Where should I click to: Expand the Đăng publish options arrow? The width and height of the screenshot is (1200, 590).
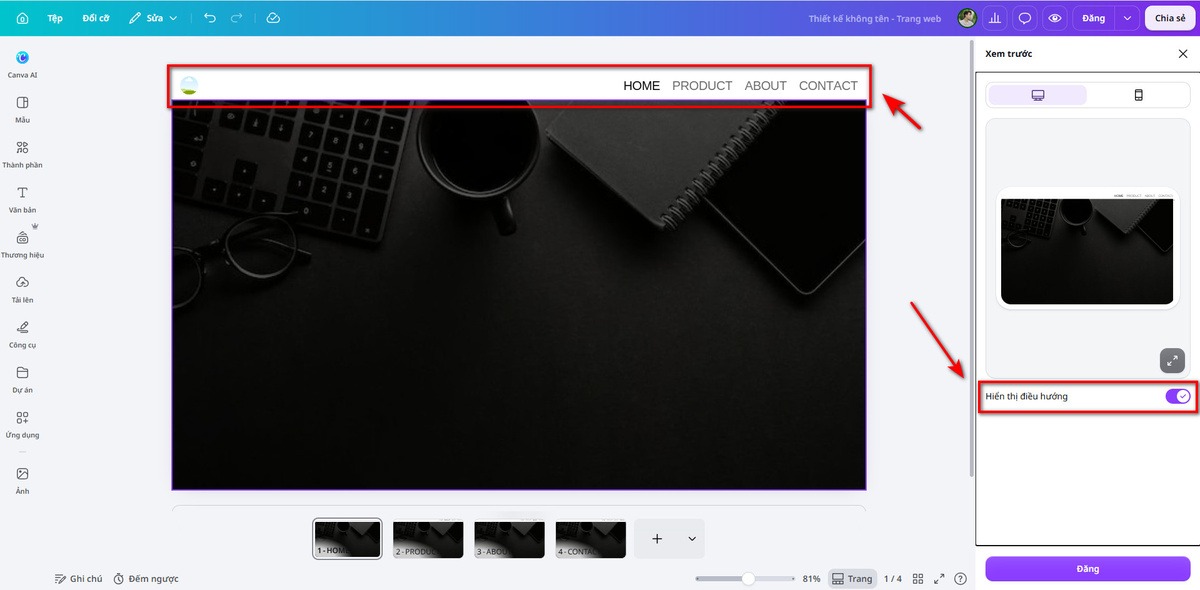click(1127, 18)
